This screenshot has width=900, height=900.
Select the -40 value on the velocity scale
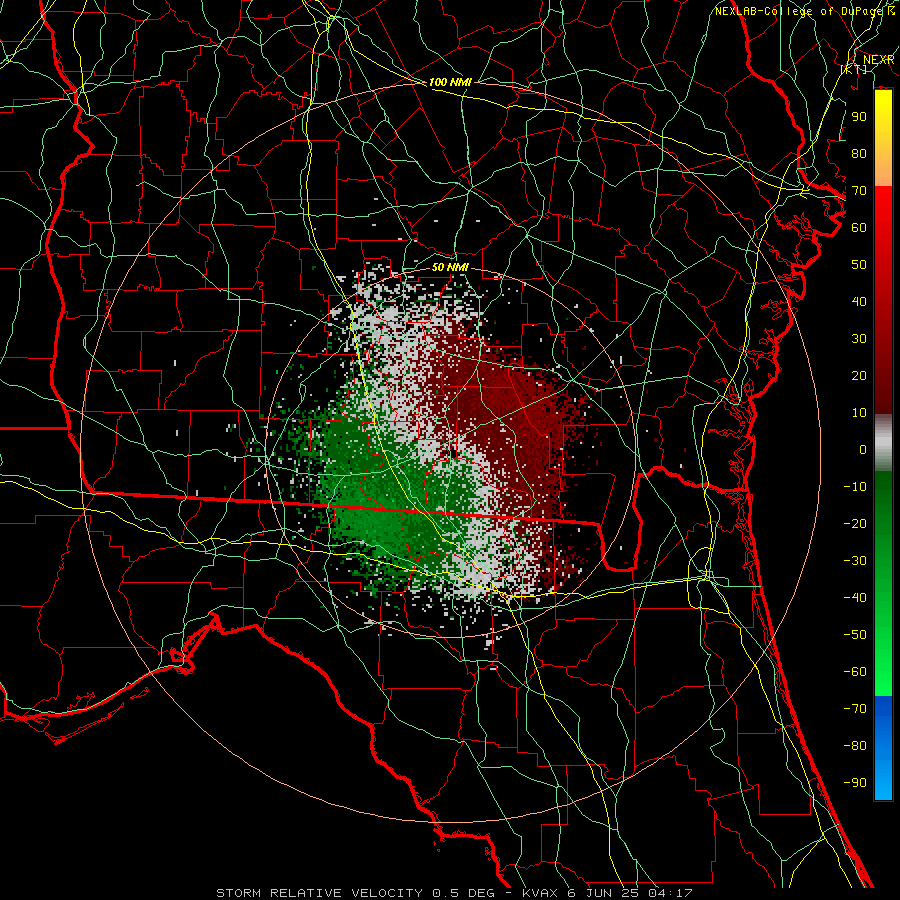point(855,598)
